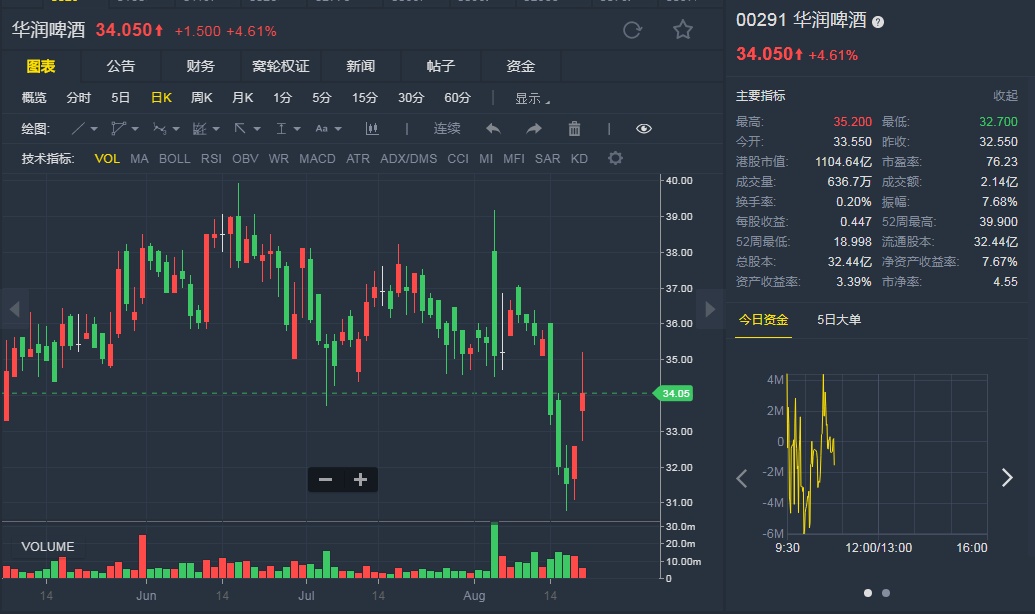
Task: Switch chart to 60分 interval
Action: [457, 98]
